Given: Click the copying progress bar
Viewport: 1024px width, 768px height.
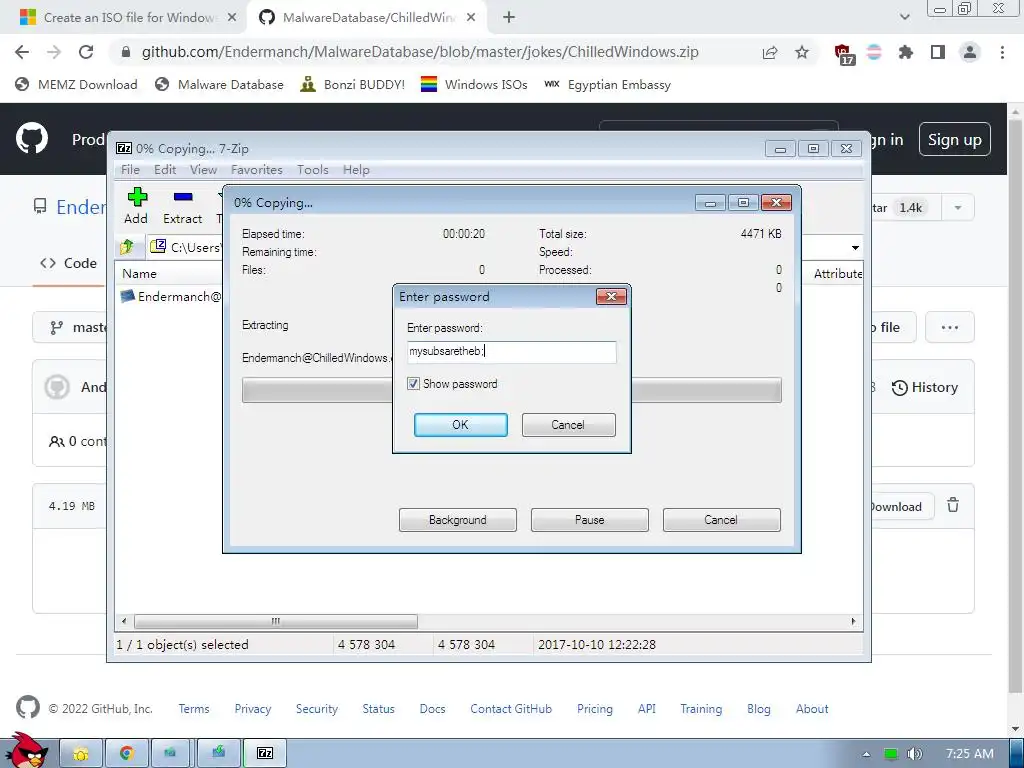Looking at the screenshot, I should (511, 390).
